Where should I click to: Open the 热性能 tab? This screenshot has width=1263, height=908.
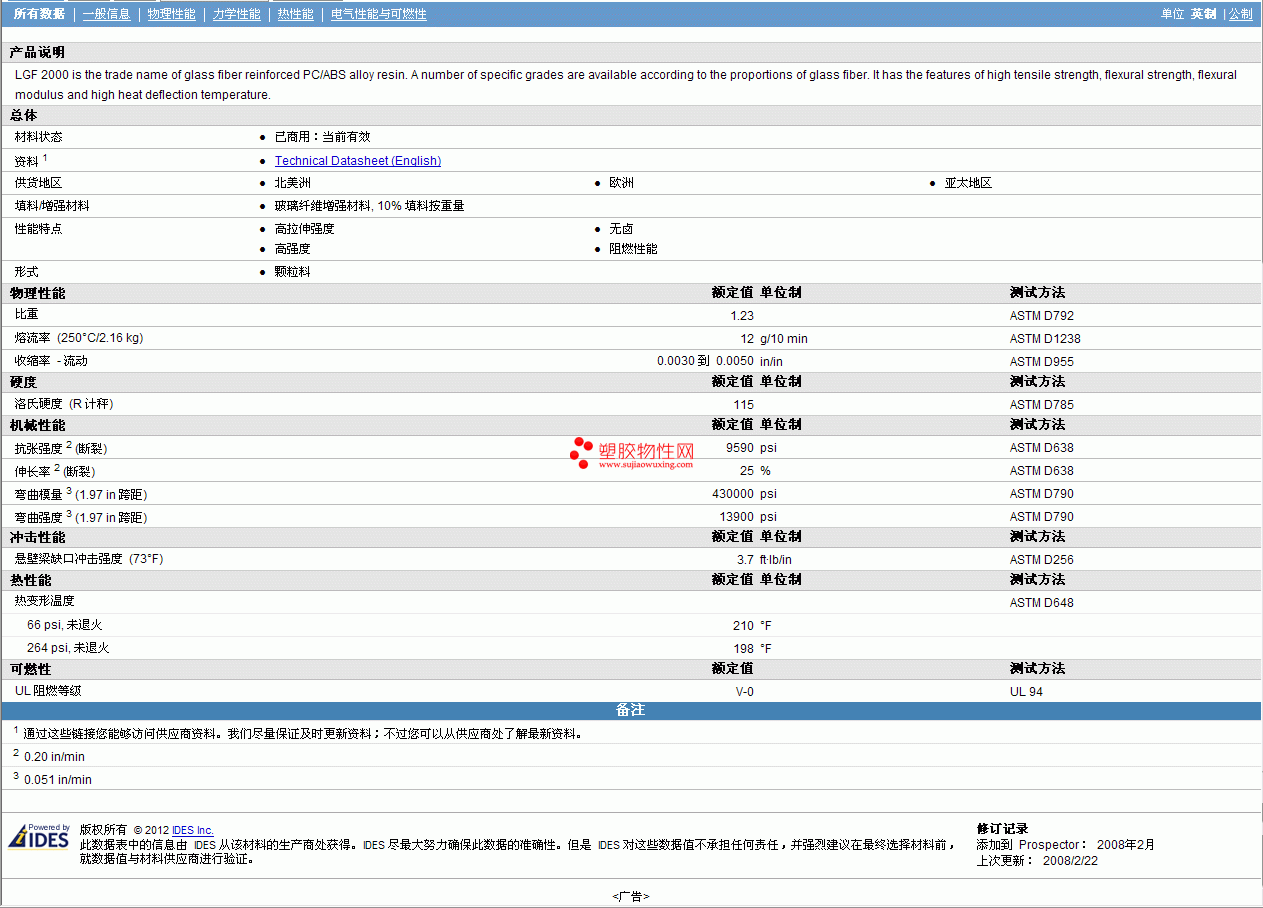coord(295,14)
